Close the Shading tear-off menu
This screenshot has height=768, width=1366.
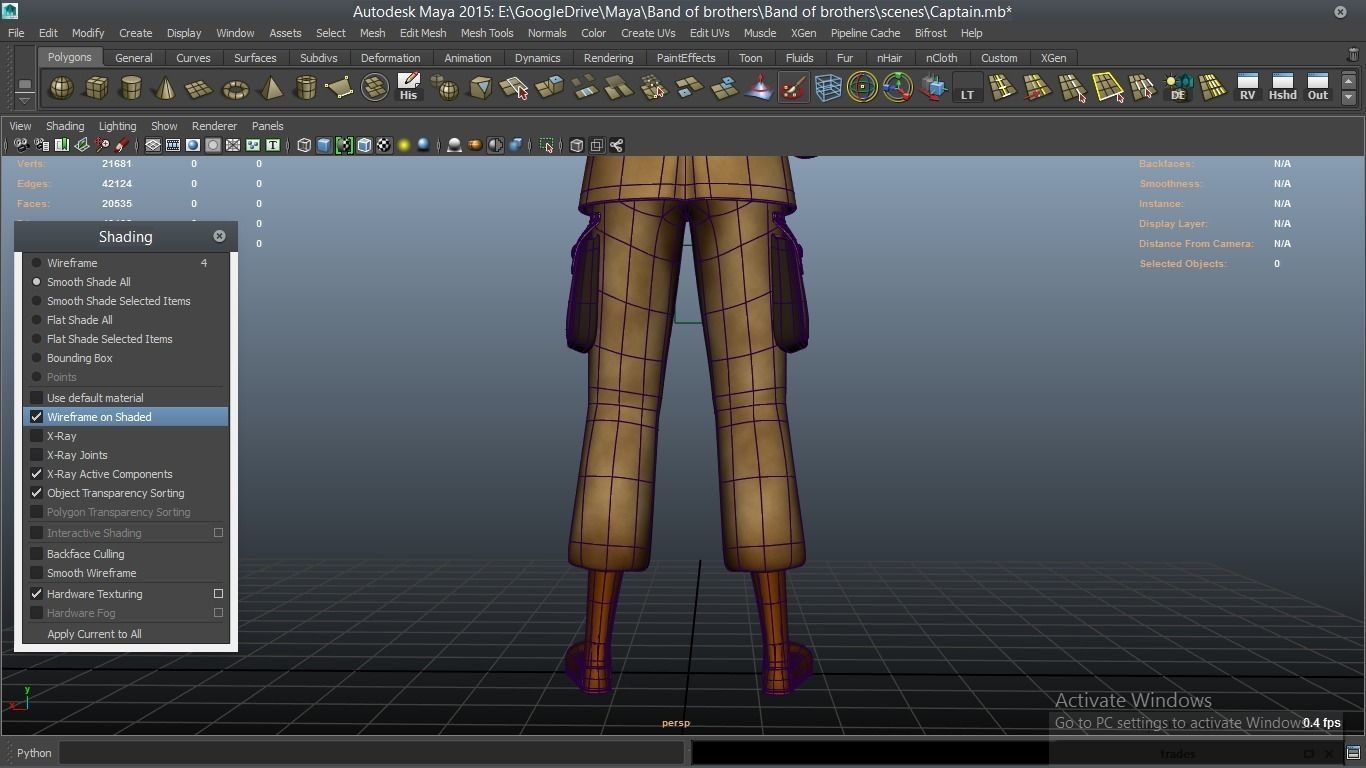(x=219, y=236)
